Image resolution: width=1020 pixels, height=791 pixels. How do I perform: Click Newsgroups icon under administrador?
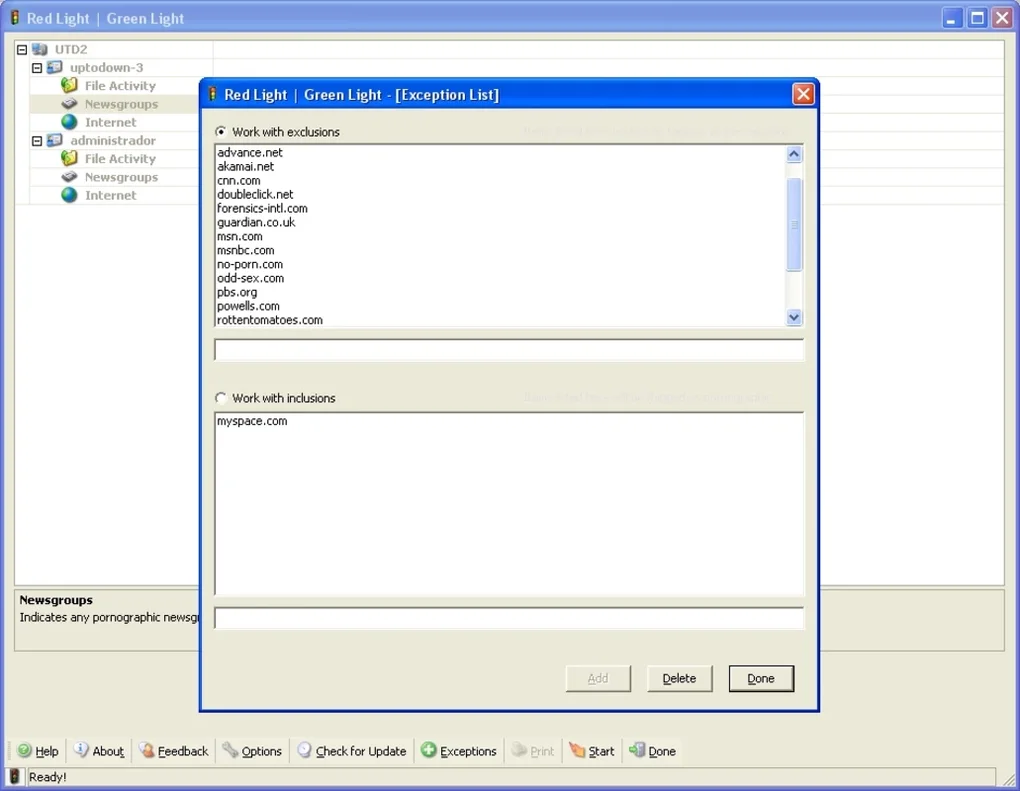[x=69, y=177]
